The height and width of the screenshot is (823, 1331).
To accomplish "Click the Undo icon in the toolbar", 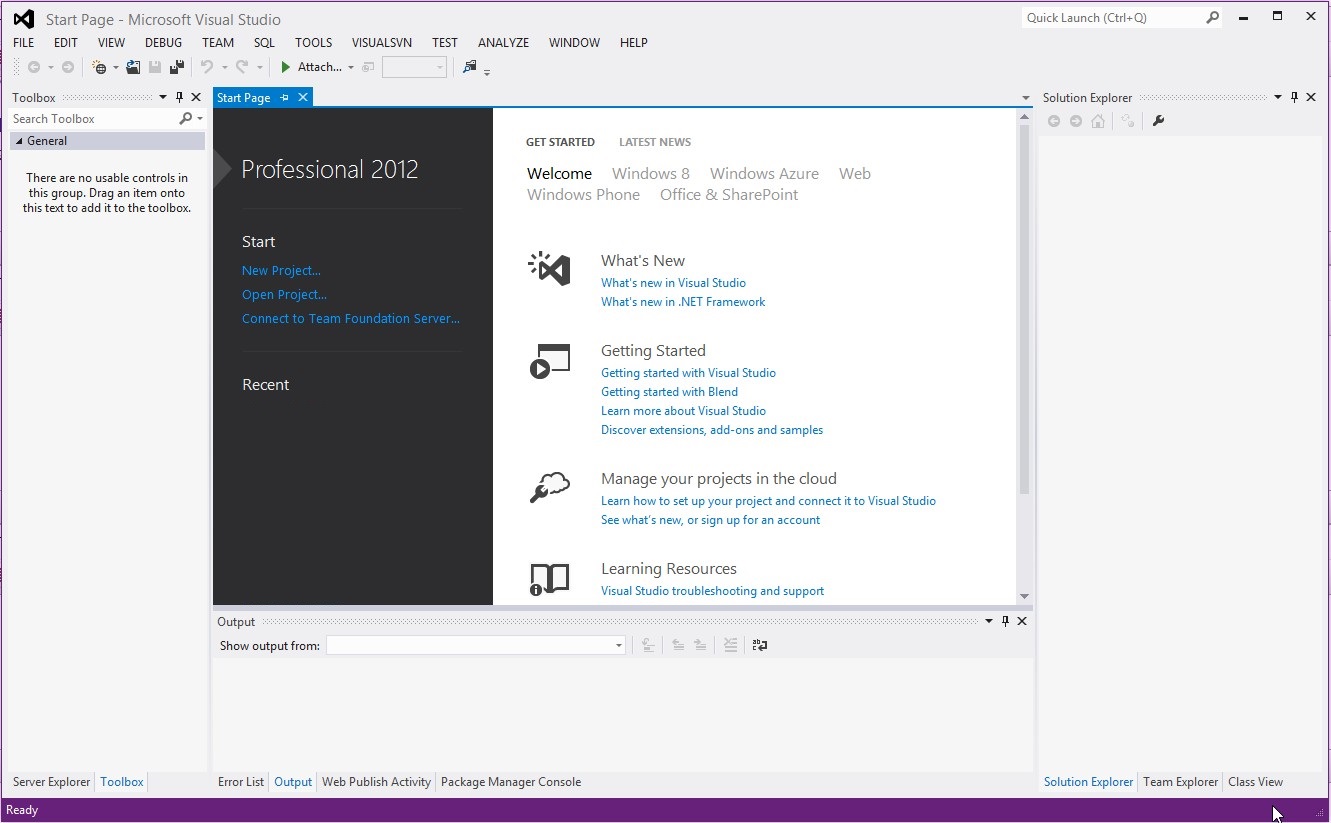I will [x=208, y=66].
